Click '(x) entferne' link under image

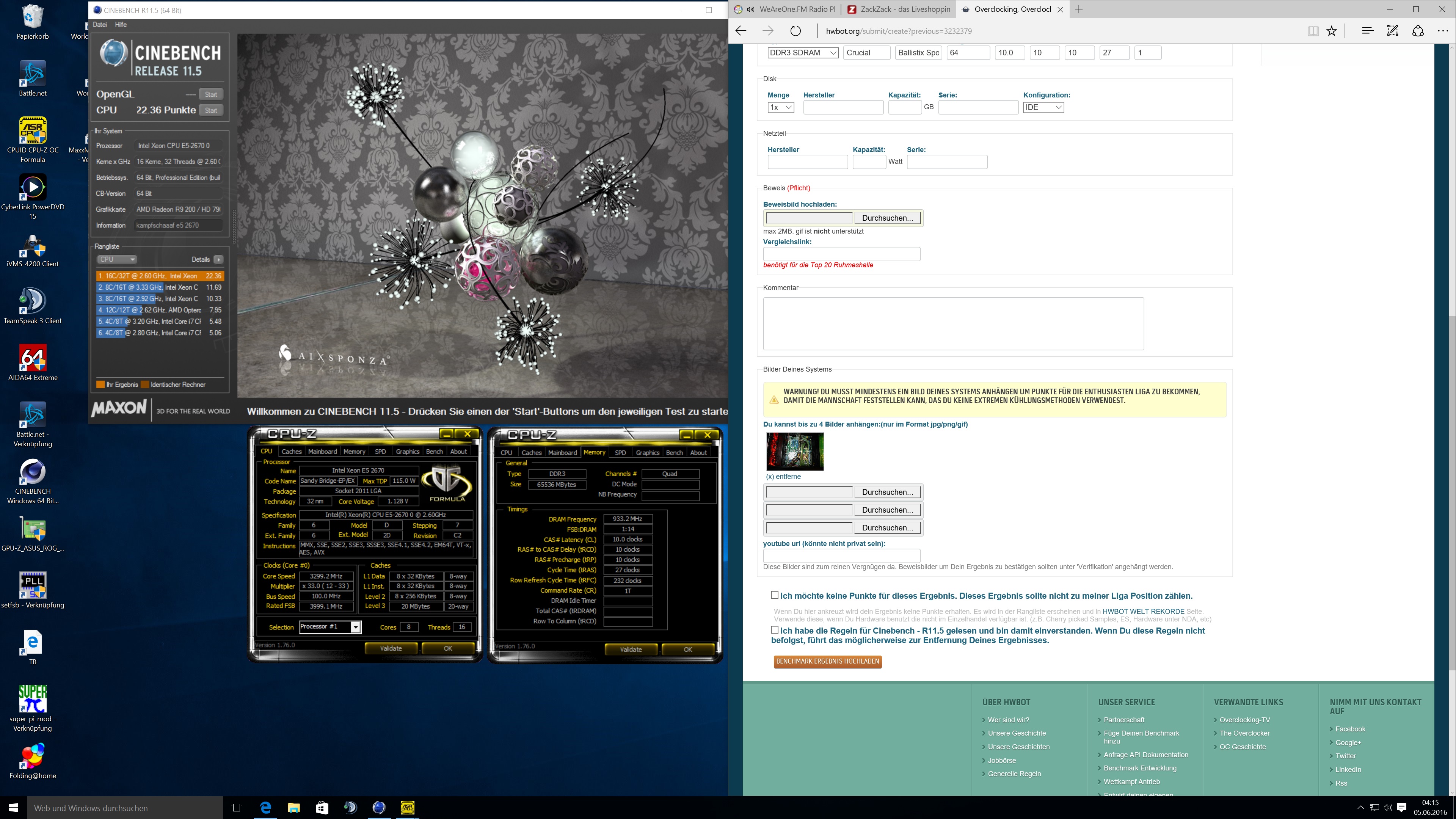[x=783, y=477]
